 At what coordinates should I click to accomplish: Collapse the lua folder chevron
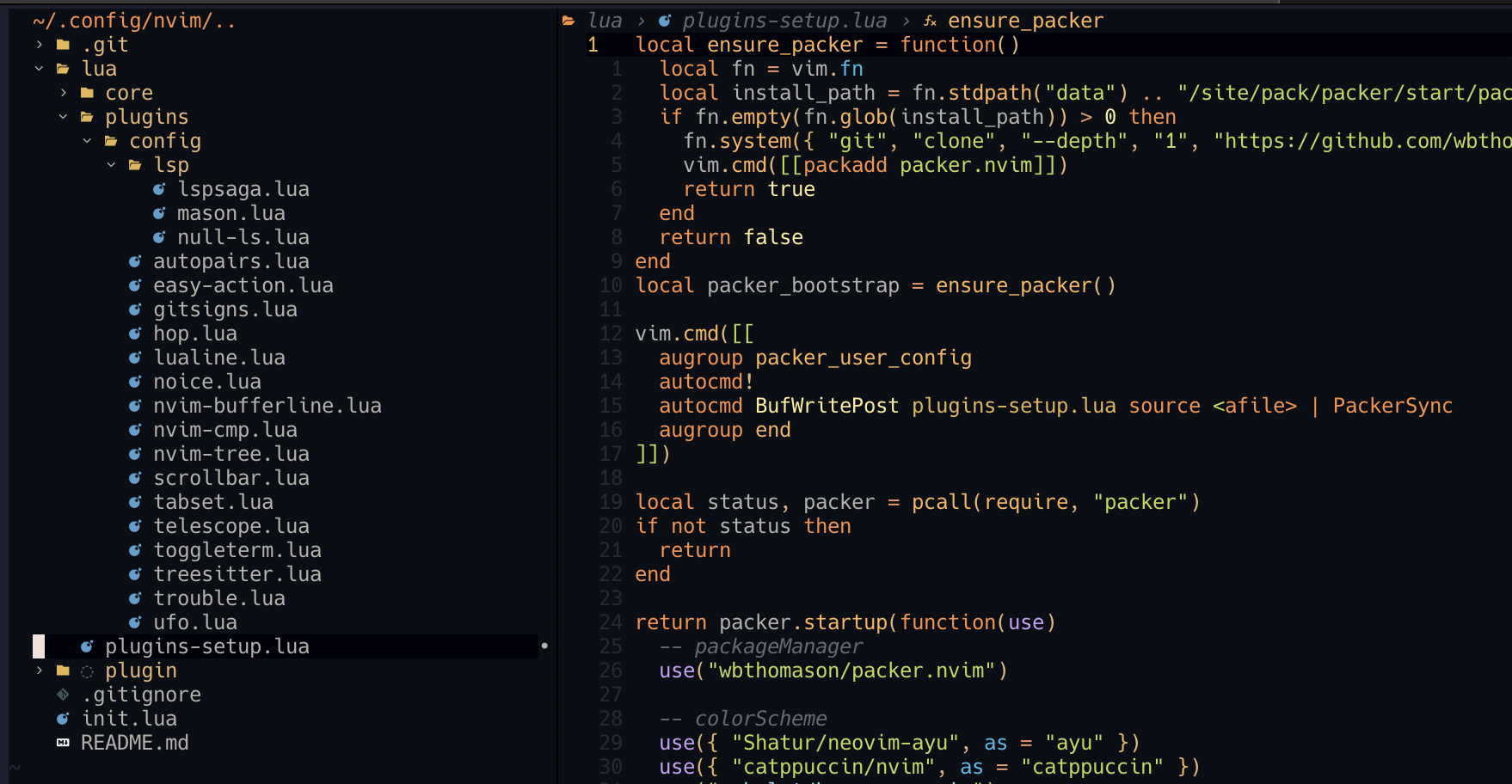coord(40,69)
